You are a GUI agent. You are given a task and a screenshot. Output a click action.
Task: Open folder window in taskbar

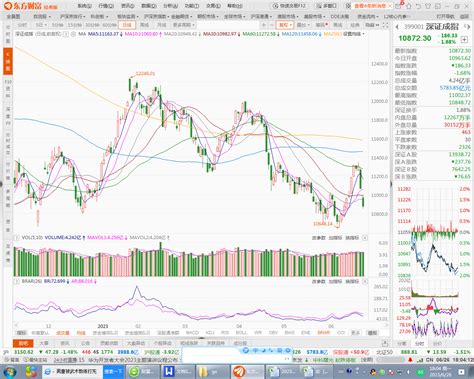(x=212, y=371)
